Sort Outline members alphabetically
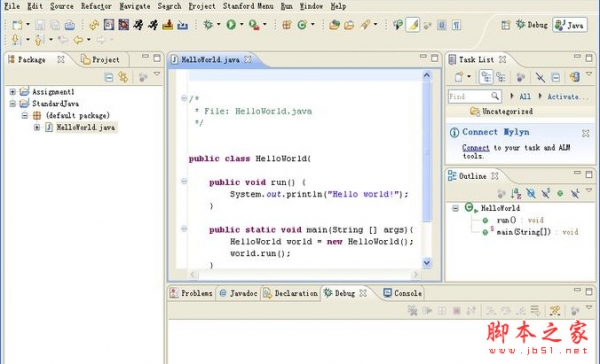 click(x=516, y=193)
